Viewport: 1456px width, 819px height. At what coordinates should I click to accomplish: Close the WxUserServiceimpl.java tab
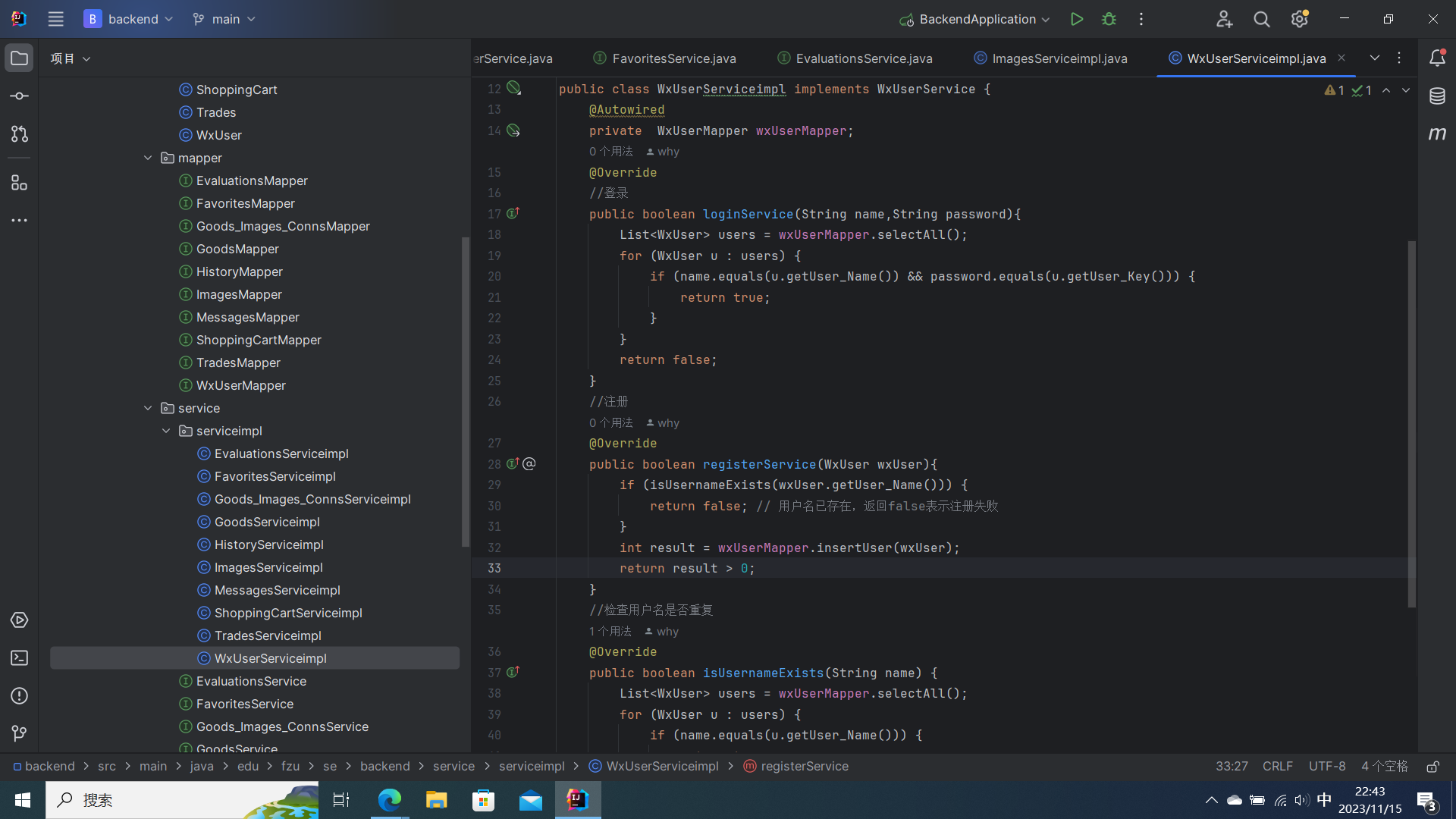coord(1341,58)
